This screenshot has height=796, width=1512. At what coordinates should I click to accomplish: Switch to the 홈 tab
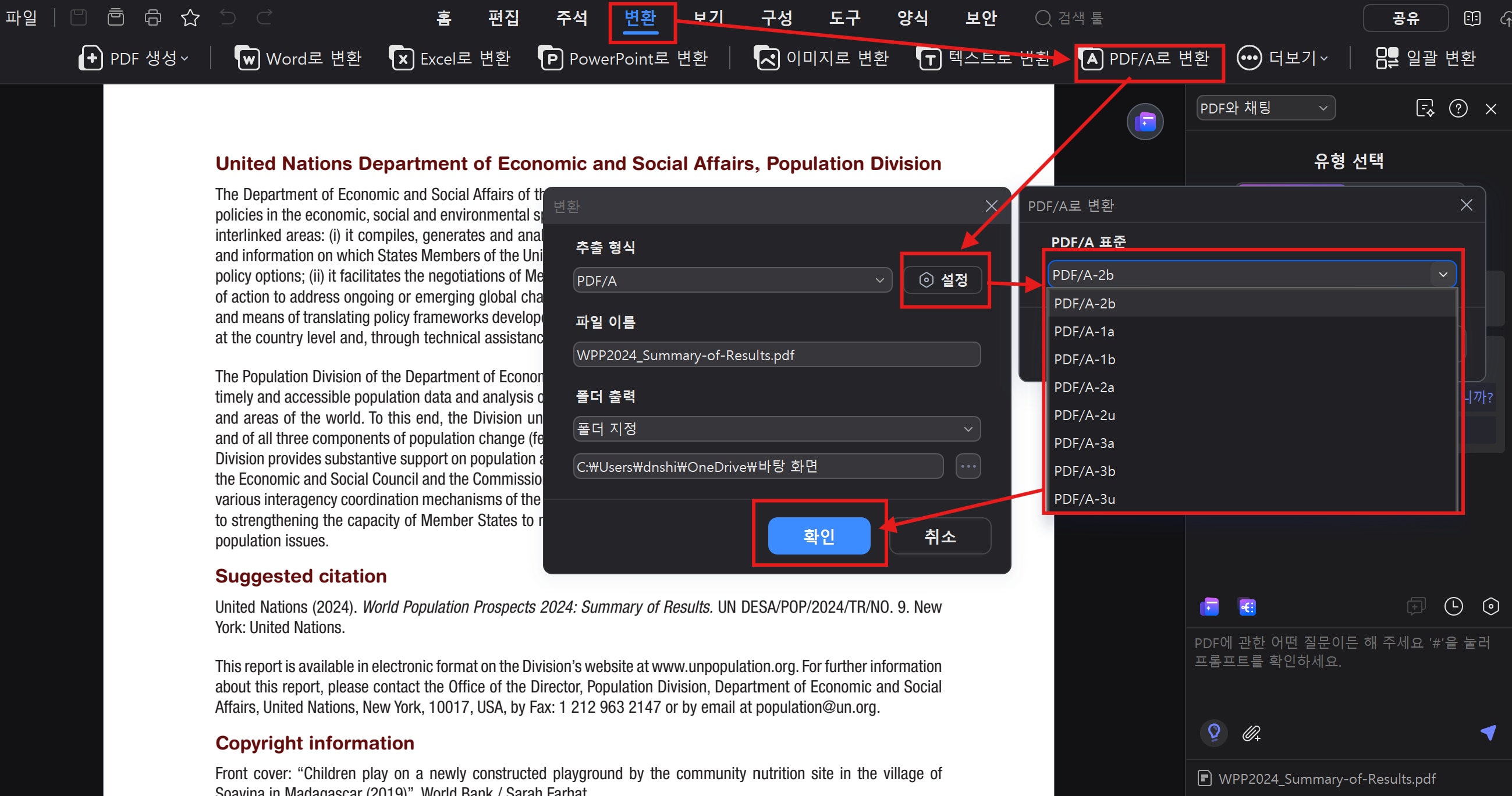443,18
